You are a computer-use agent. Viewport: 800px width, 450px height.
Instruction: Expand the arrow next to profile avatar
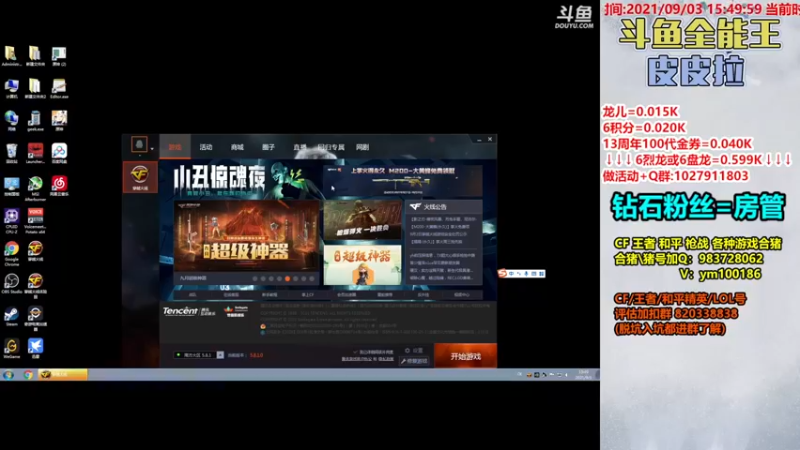(x=152, y=149)
